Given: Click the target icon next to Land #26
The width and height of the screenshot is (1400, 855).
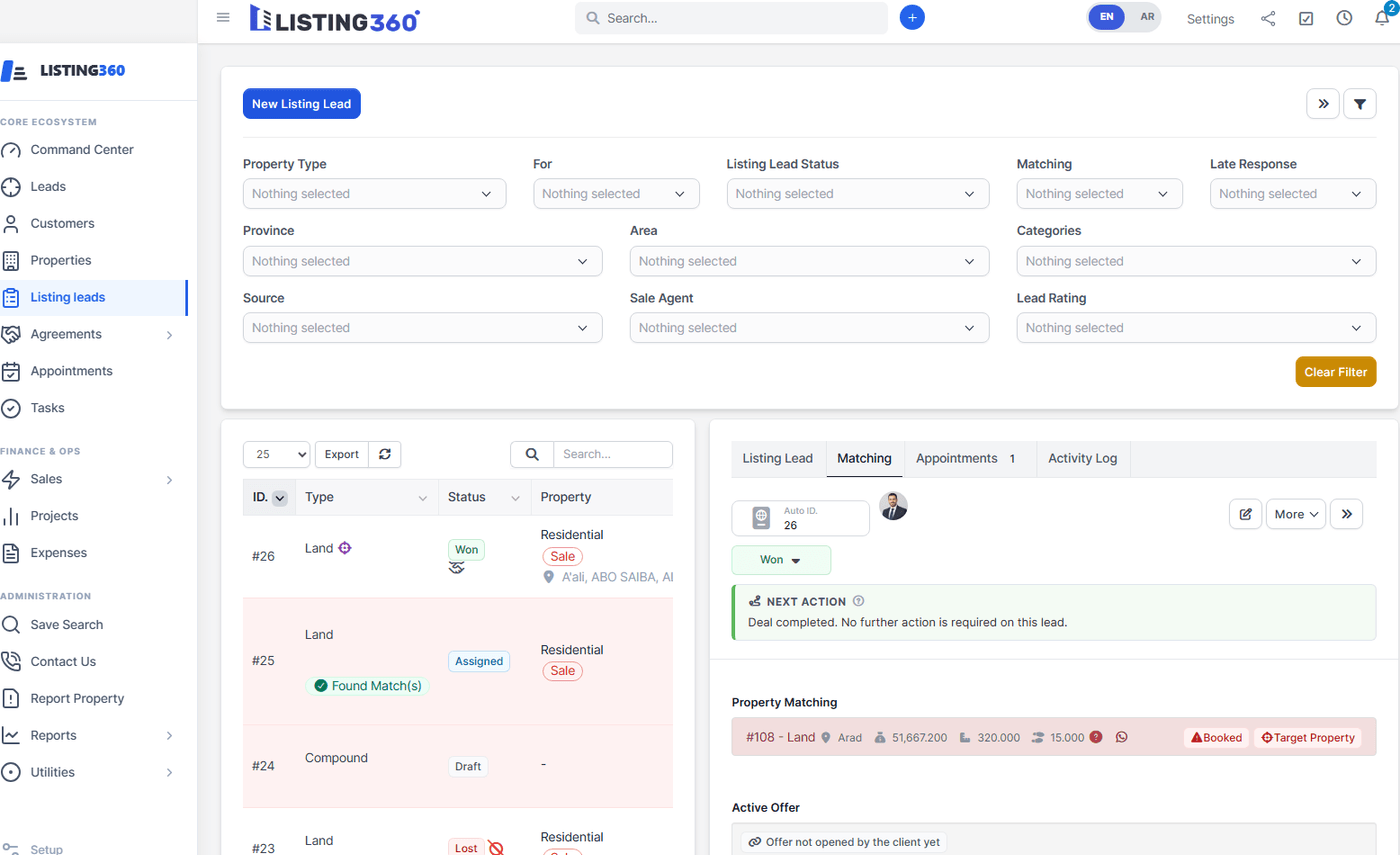Looking at the screenshot, I should pyautogui.click(x=345, y=548).
